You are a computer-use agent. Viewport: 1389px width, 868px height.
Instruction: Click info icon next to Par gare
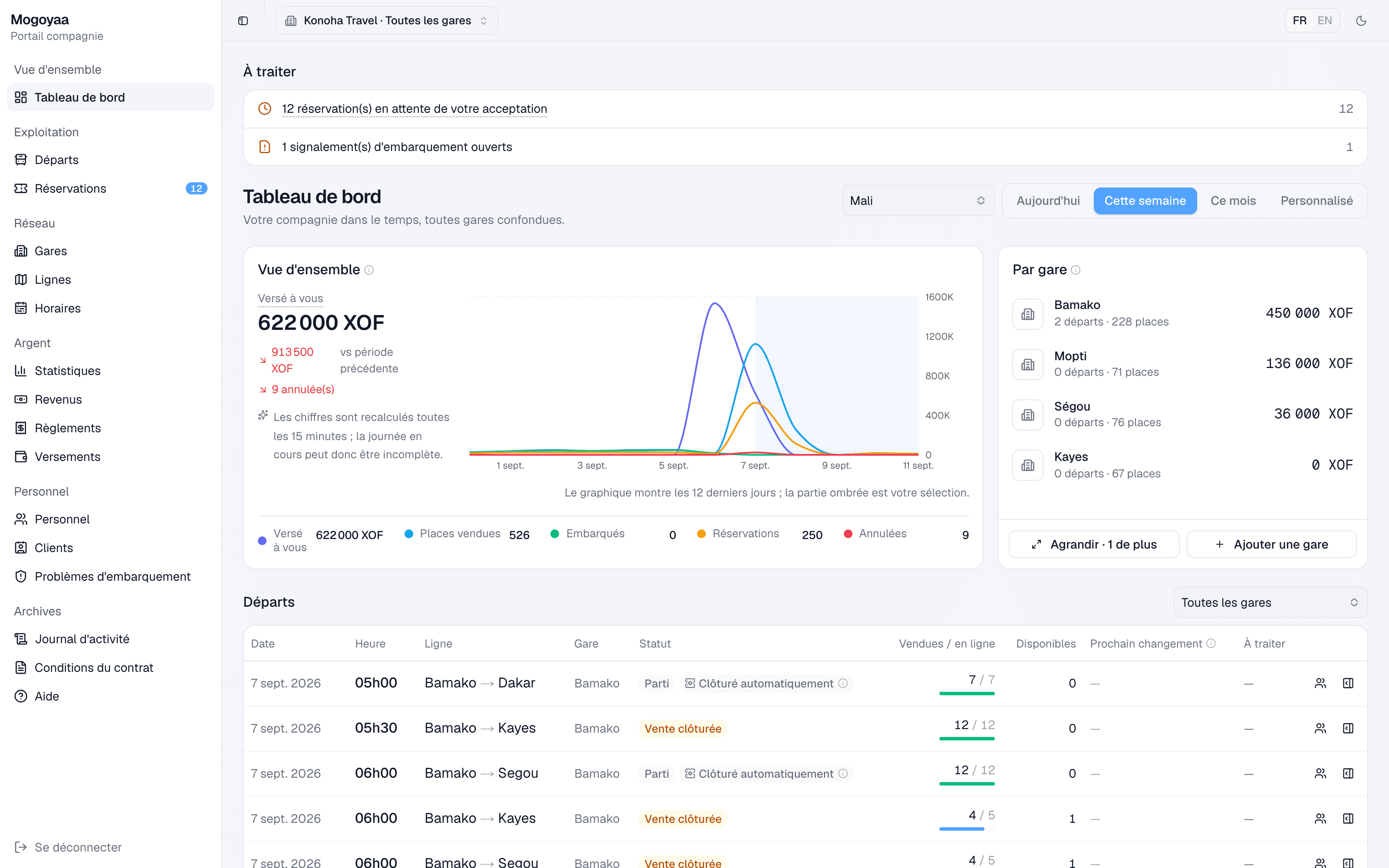click(1076, 270)
